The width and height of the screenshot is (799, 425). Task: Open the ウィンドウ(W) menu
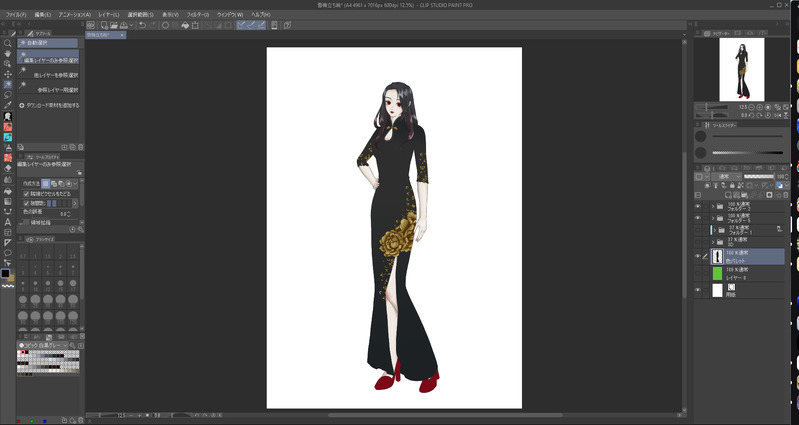[230, 15]
